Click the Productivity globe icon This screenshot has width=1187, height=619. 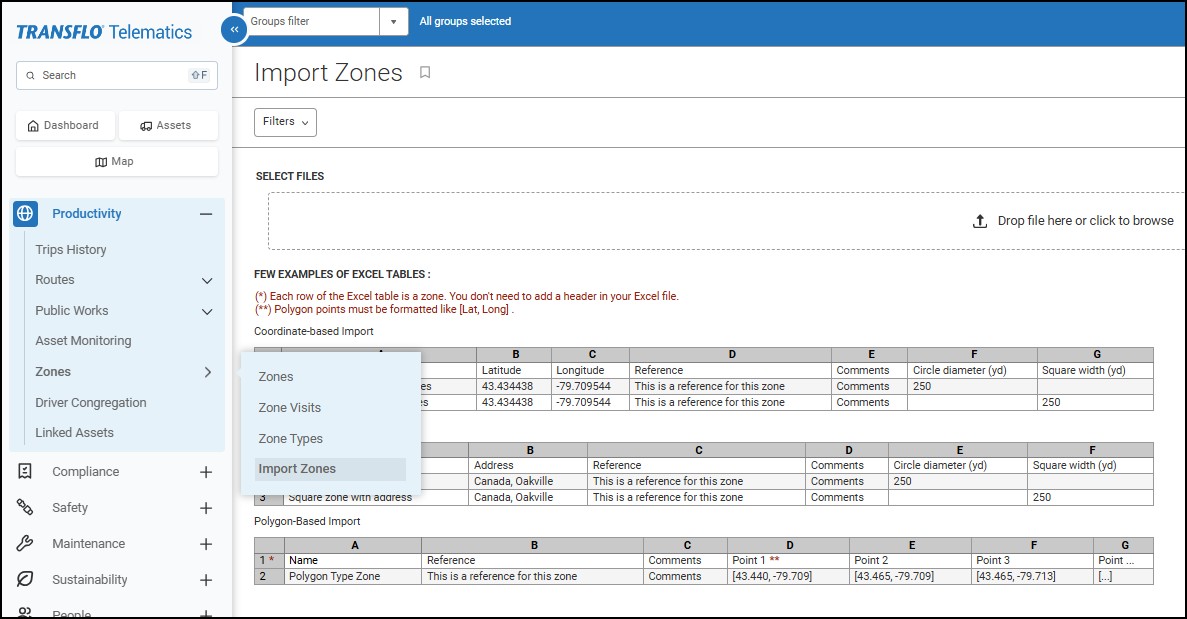[25, 213]
